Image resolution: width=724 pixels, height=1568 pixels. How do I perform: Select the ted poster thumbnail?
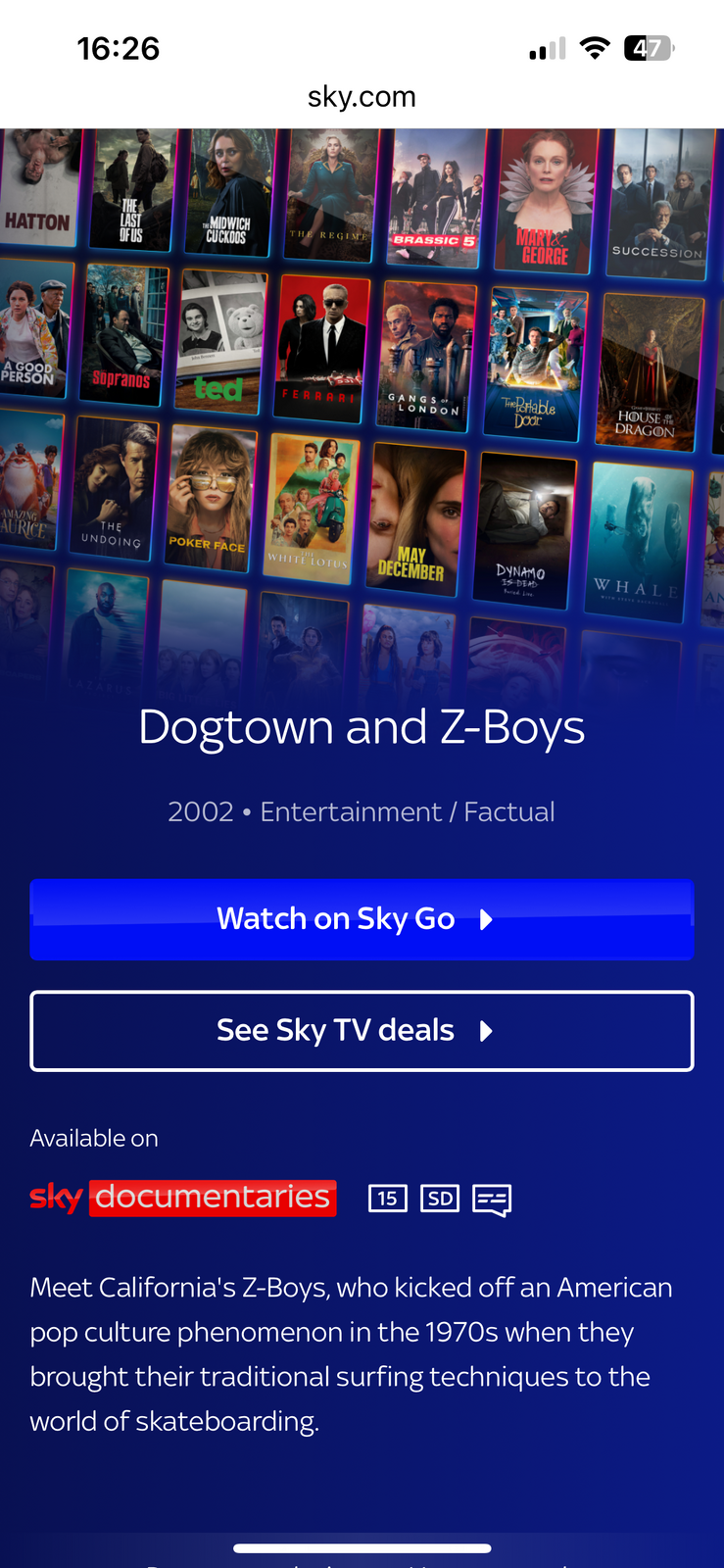pyautogui.click(x=220, y=341)
